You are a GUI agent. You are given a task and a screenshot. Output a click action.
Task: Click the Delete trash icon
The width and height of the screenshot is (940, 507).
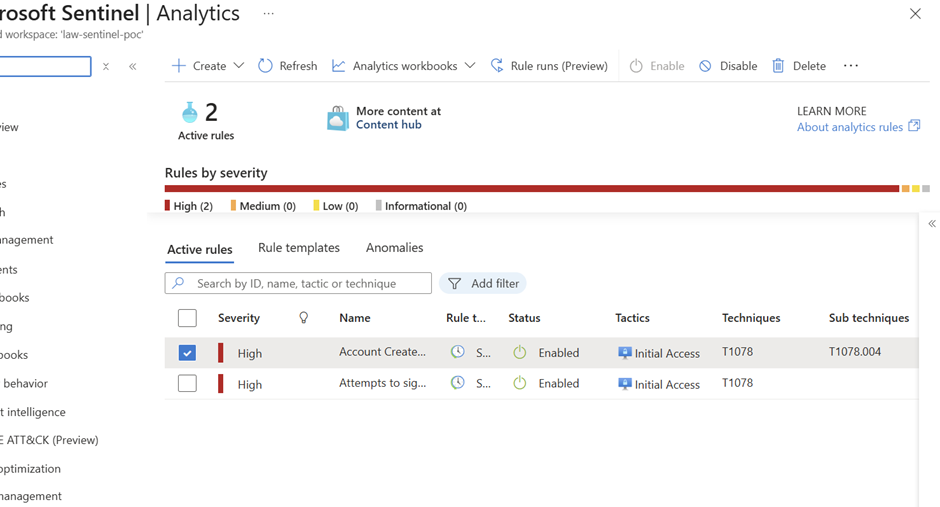[778, 66]
